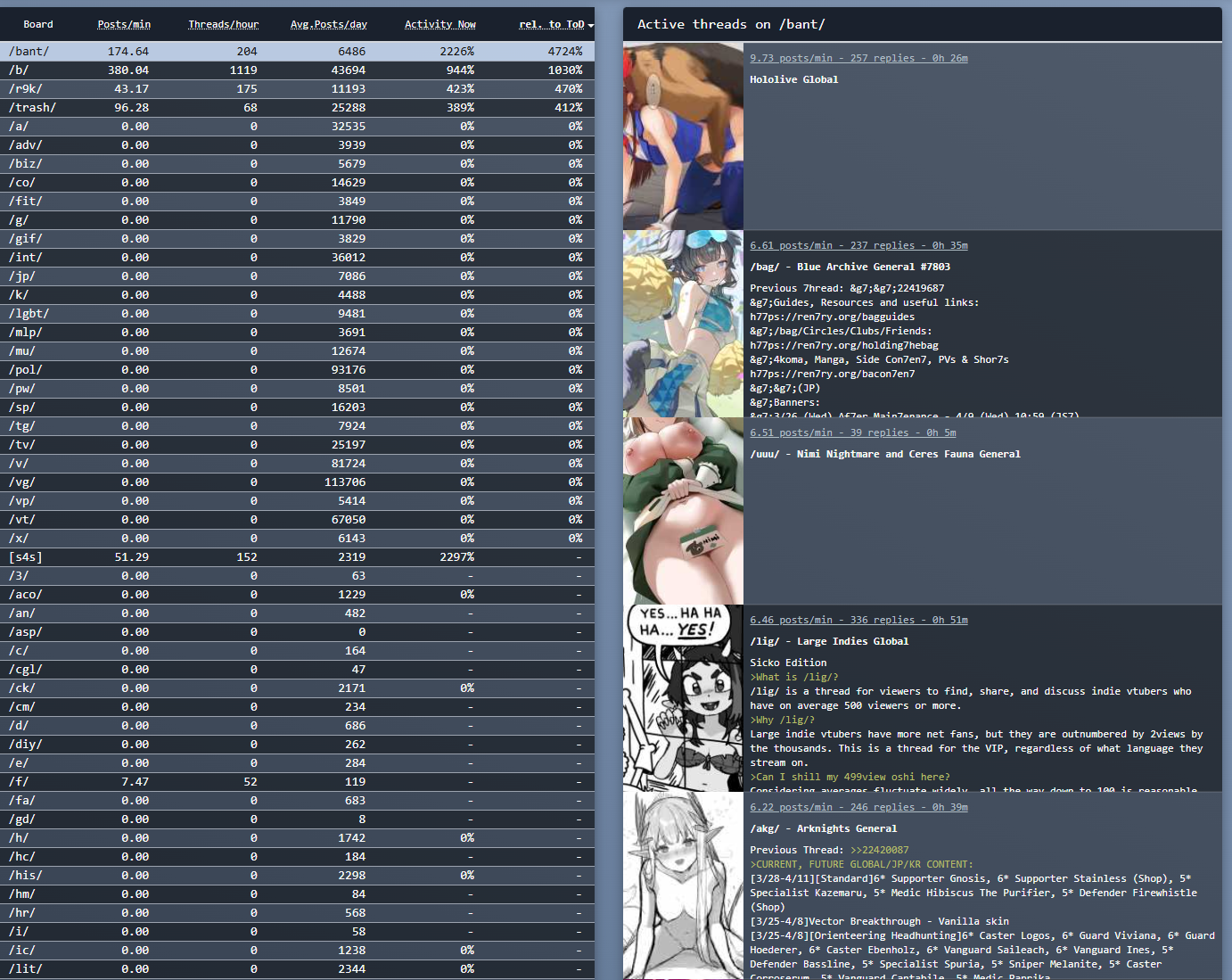Select the /vg/ board name
1232x980 pixels.
[22, 482]
